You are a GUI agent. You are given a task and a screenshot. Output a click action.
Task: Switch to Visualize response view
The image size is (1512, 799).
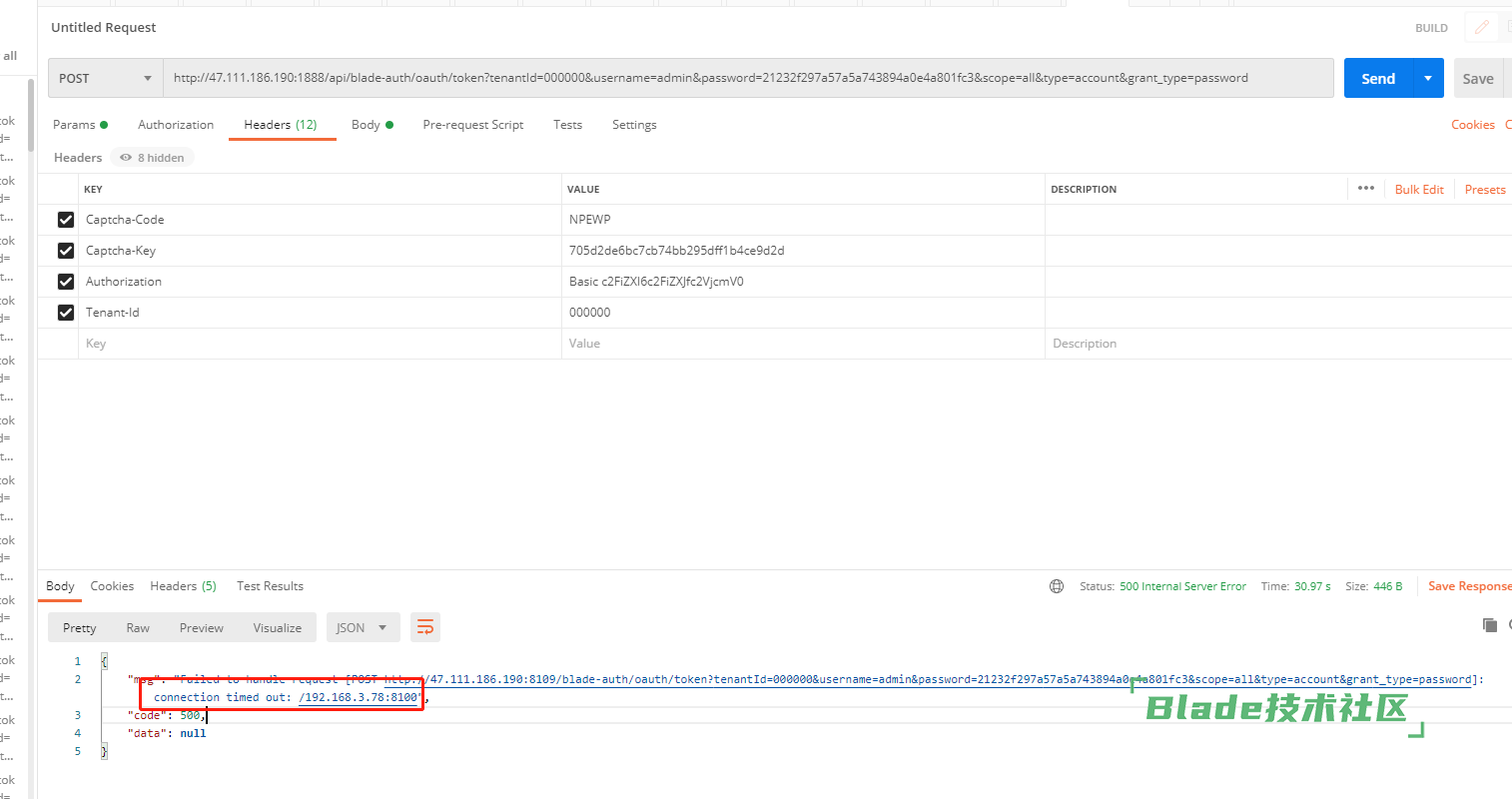pyautogui.click(x=278, y=627)
